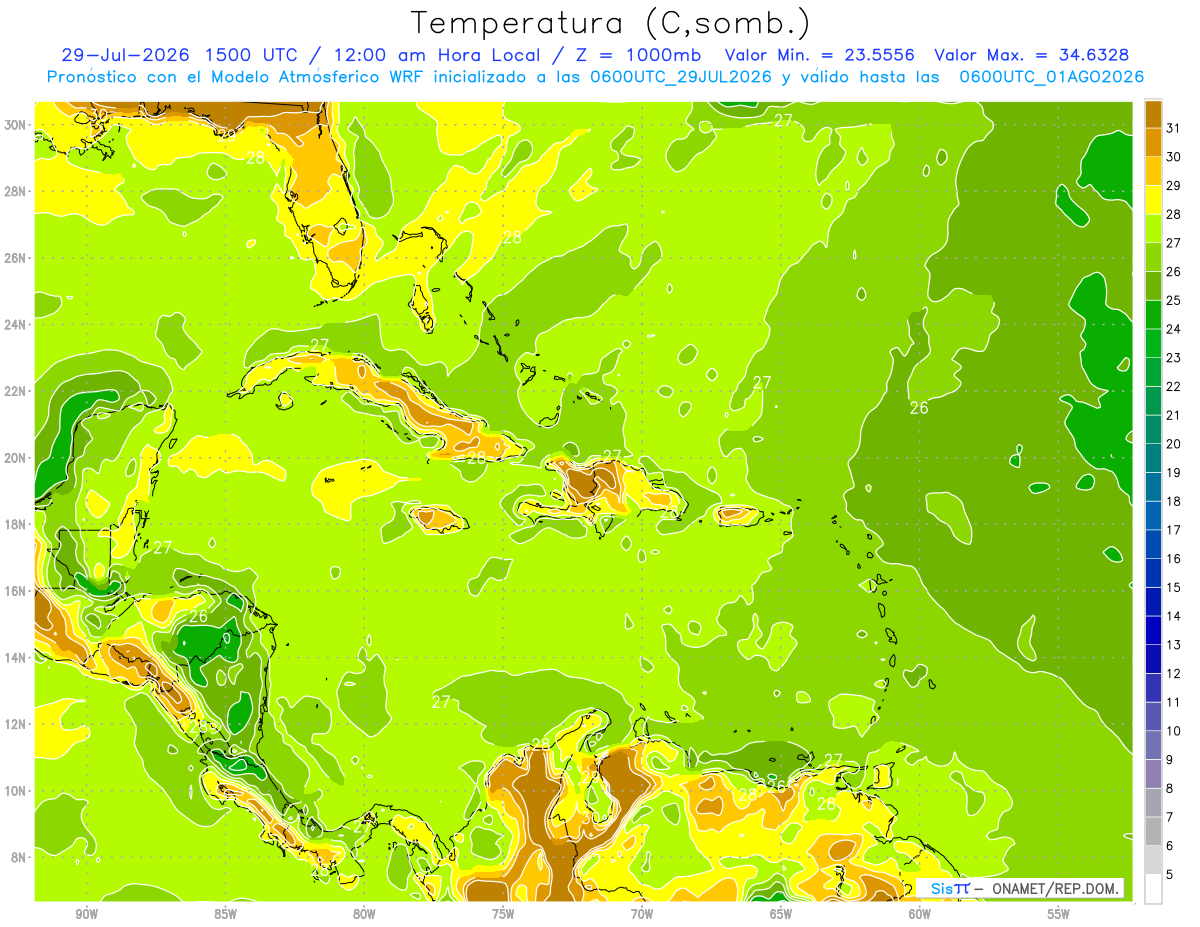The height and width of the screenshot is (927, 1200).
Task: Click the 14 label on the color scale
Action: click(x=1174, y=616)
